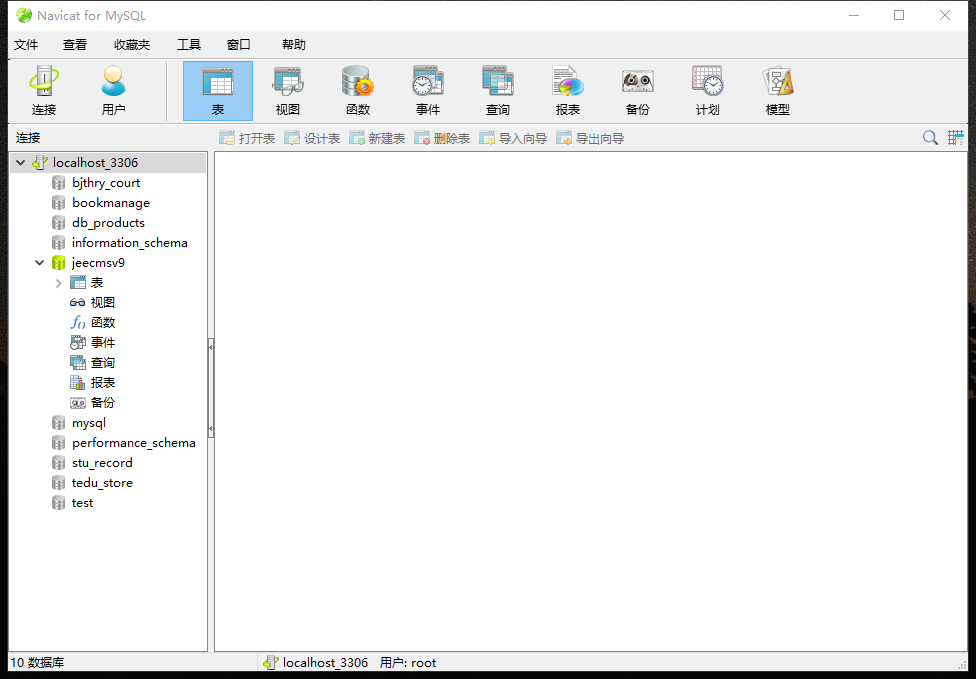
Task: Open the 查看 (View) menu
Action: pos(75,45)
